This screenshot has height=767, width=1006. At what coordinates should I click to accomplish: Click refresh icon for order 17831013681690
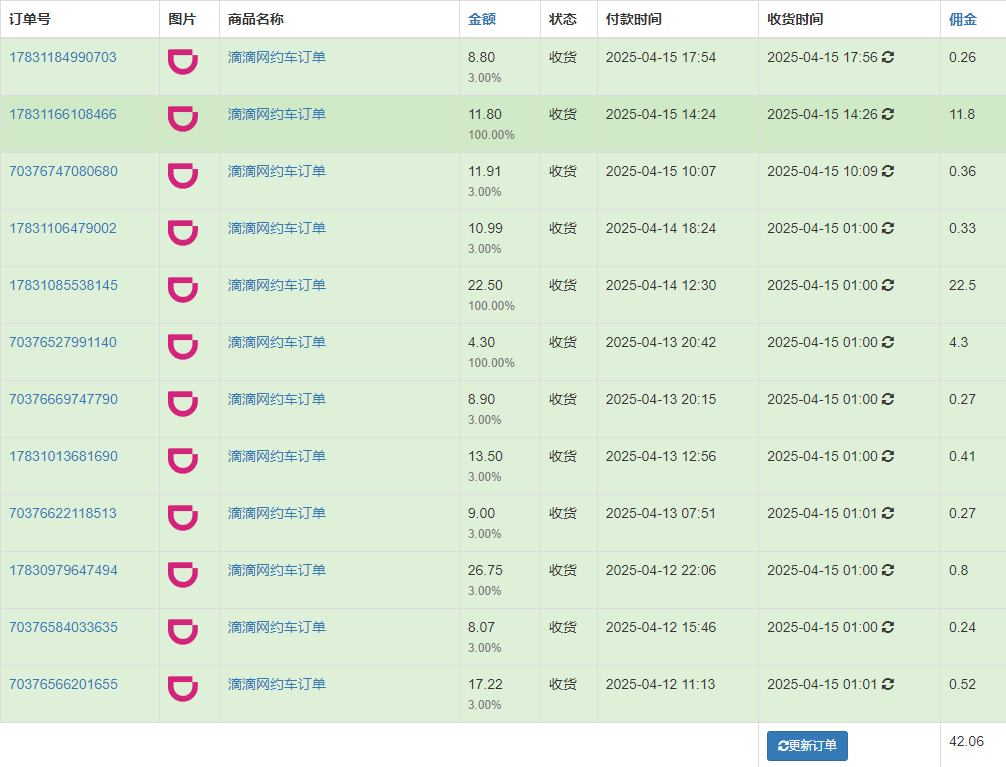coord(888,456)
